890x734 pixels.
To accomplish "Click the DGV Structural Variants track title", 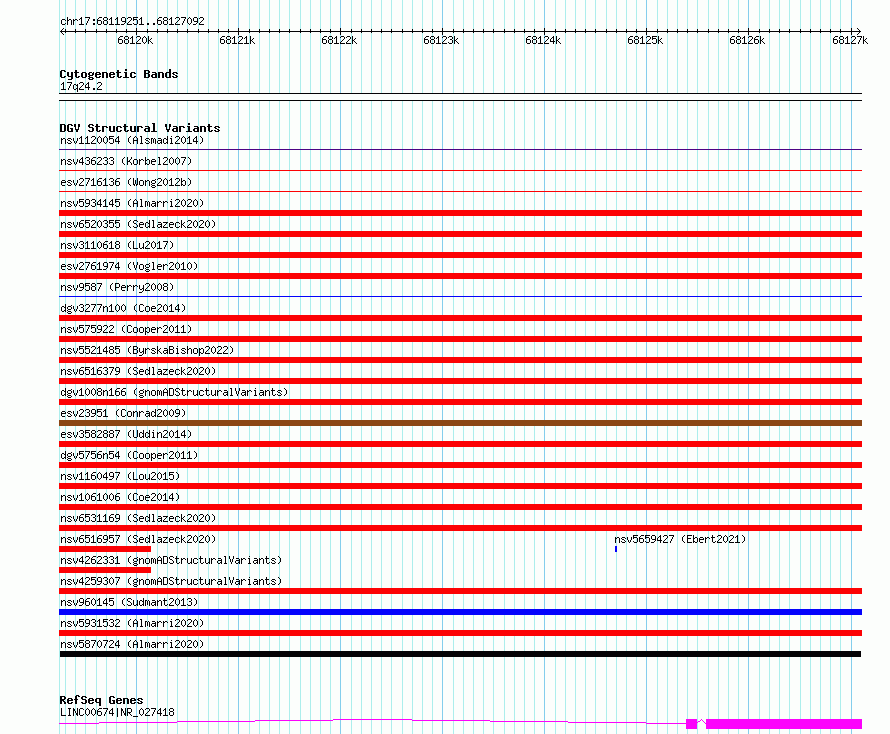I will click(x=140, y=128).
